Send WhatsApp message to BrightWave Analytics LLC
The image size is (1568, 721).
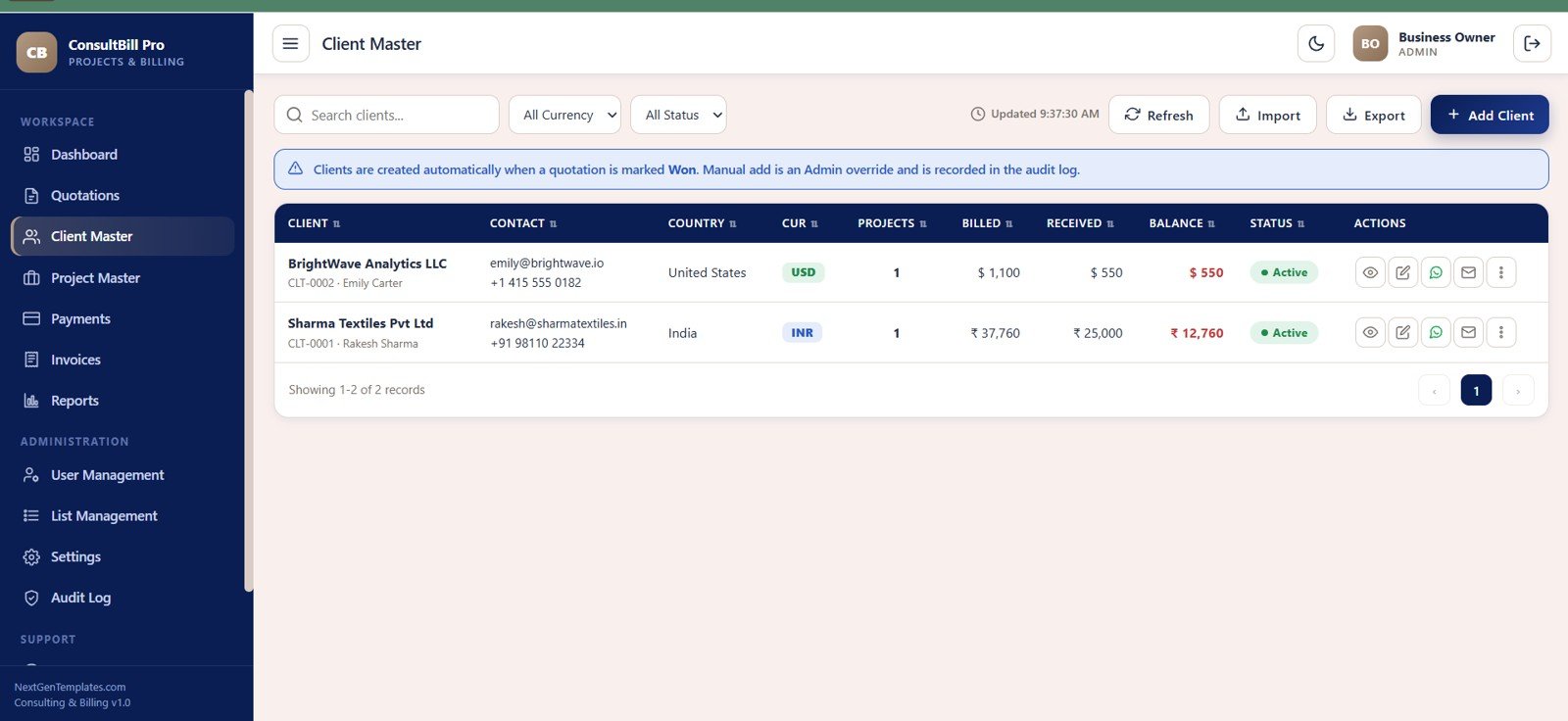[1436, 272]
